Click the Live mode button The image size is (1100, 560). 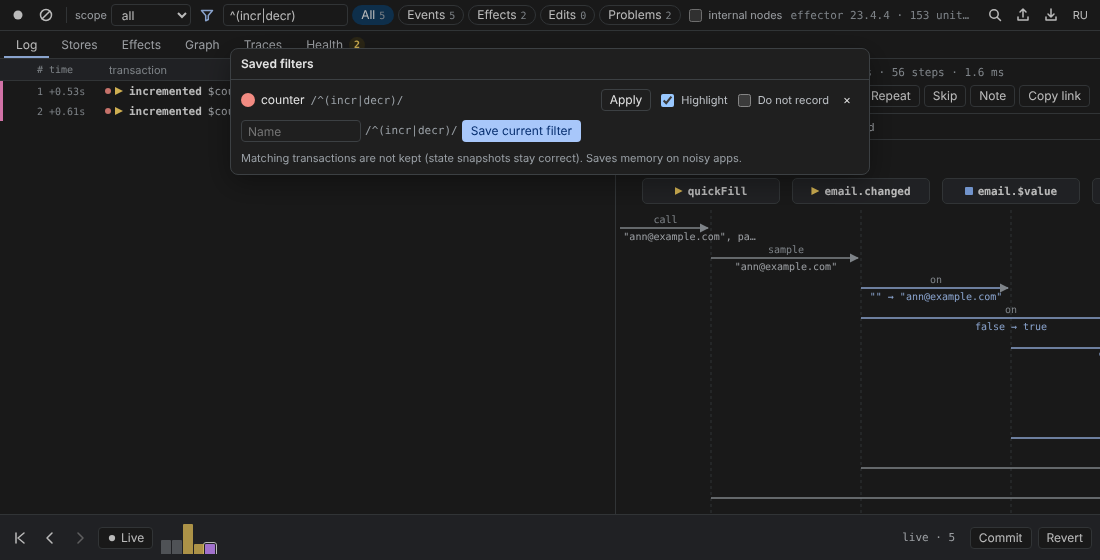pos(126,538)
